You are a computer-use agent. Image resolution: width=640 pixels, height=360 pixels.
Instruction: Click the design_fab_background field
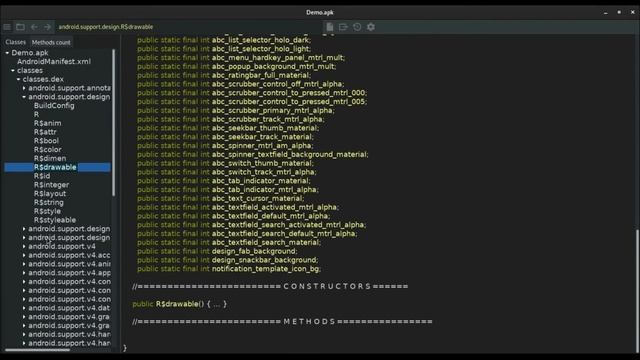217,251
